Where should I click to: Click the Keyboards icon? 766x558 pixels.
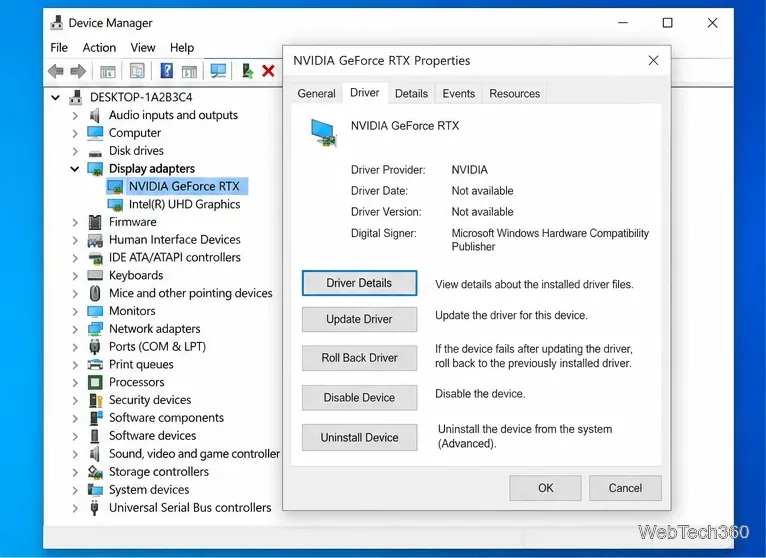click(x=95, y=275)
